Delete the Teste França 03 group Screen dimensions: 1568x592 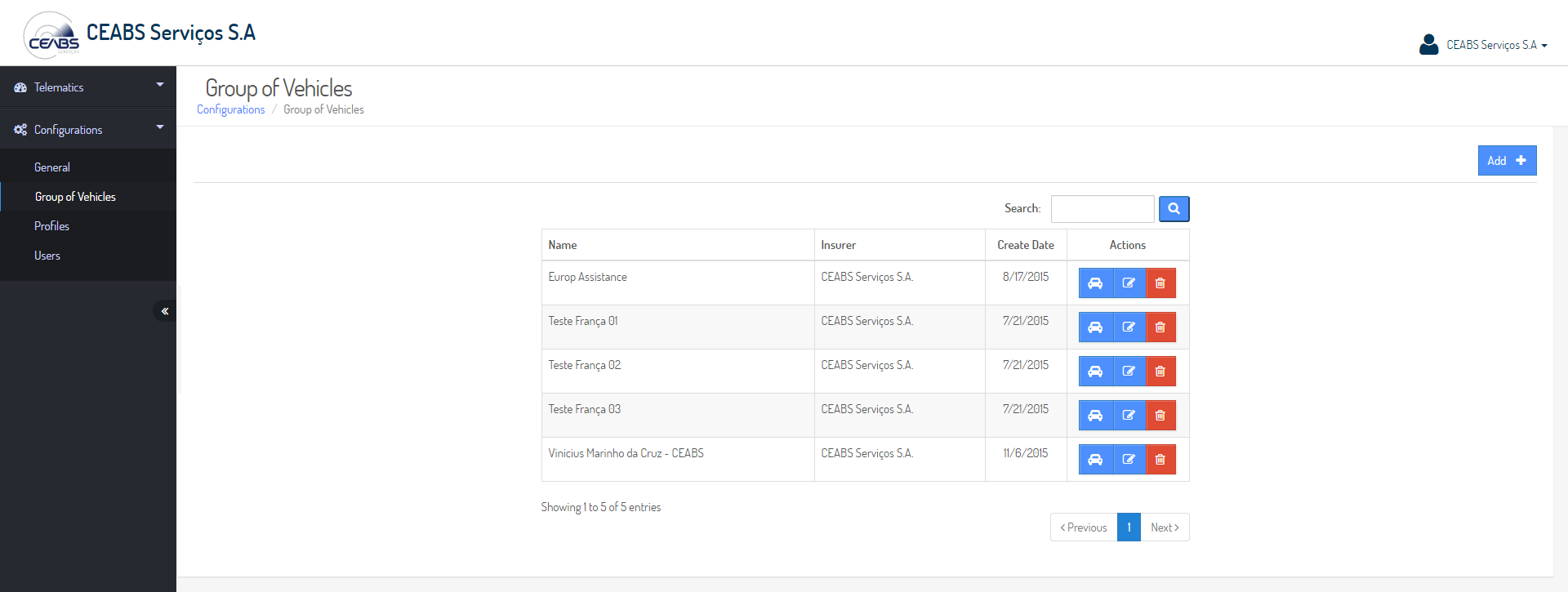tap(1160, 416)
